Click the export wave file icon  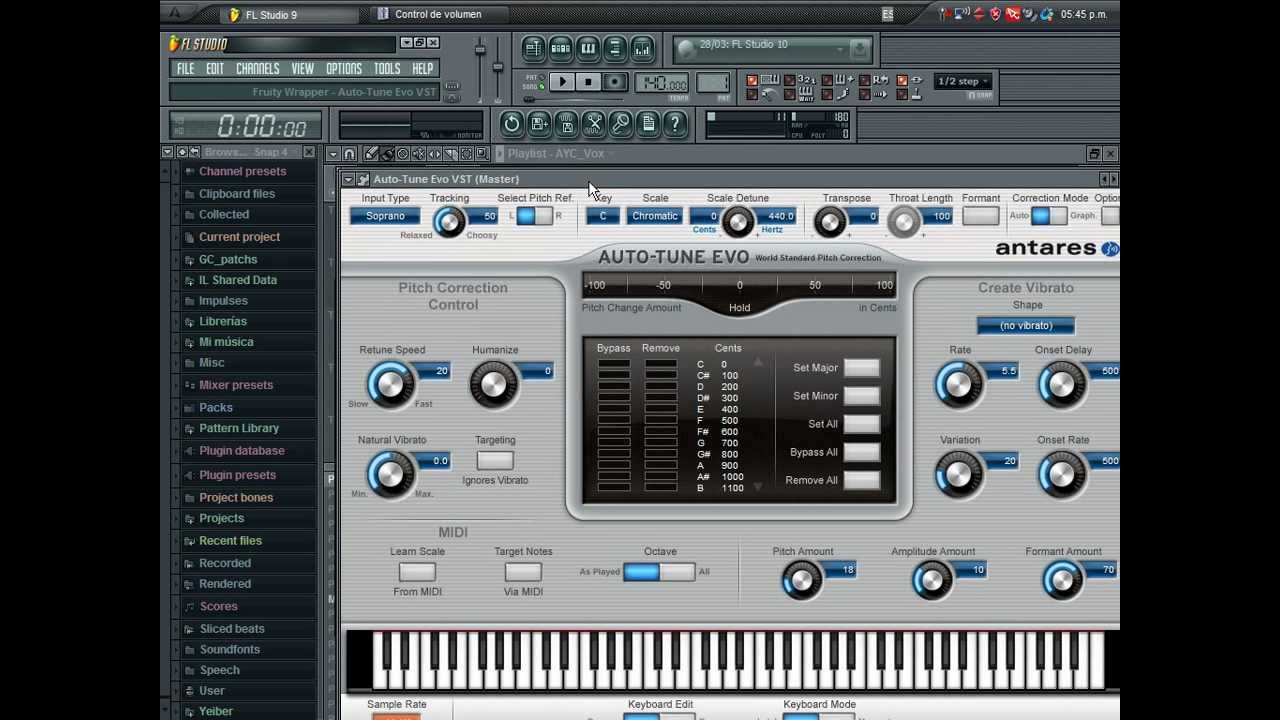point(566,124)
